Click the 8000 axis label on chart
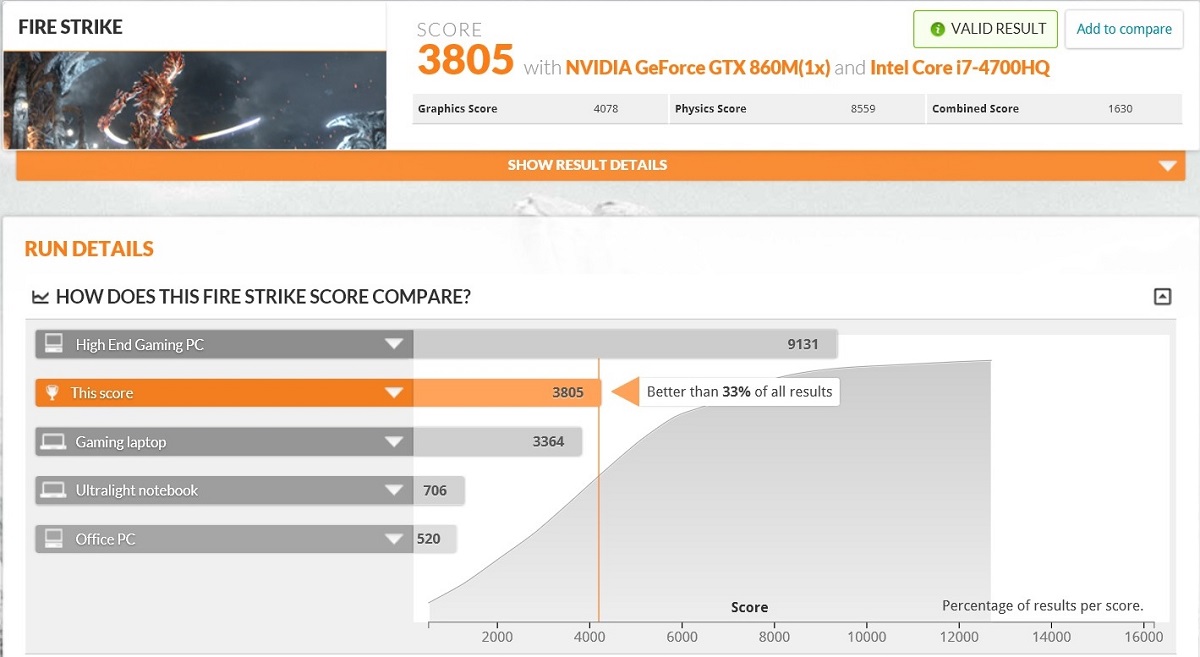1200x657 pixels. tap(774, 637)
